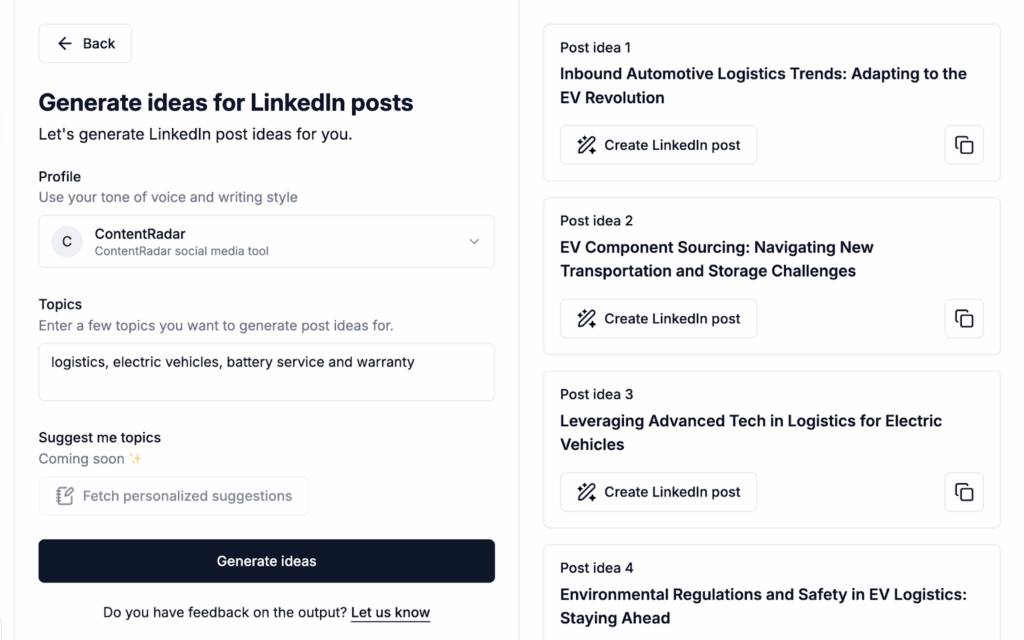Screen dimensions: 1024x640
Task: Click the back arrow icon
Action: coord(65,44)
